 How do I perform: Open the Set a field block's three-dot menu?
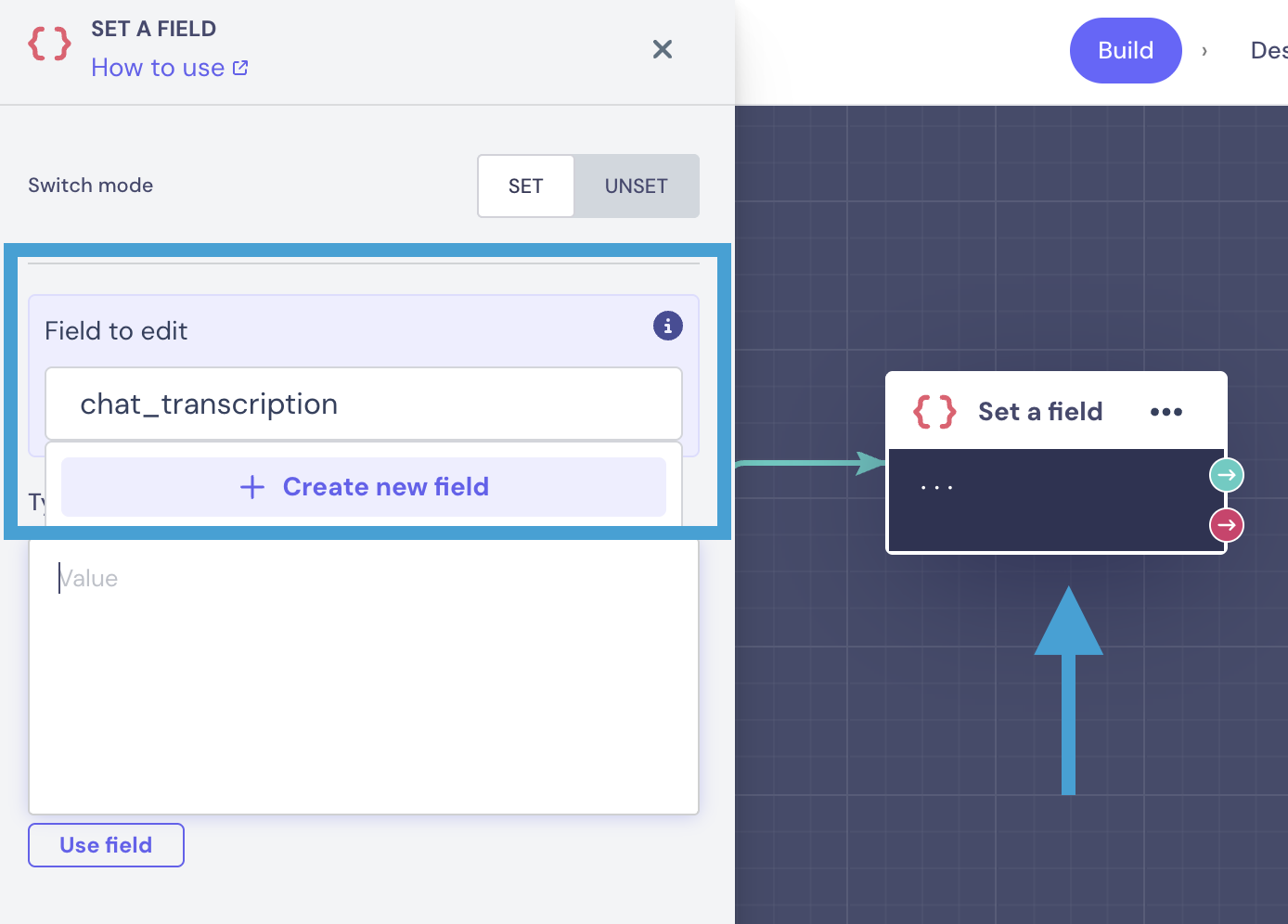(1166, 412)
